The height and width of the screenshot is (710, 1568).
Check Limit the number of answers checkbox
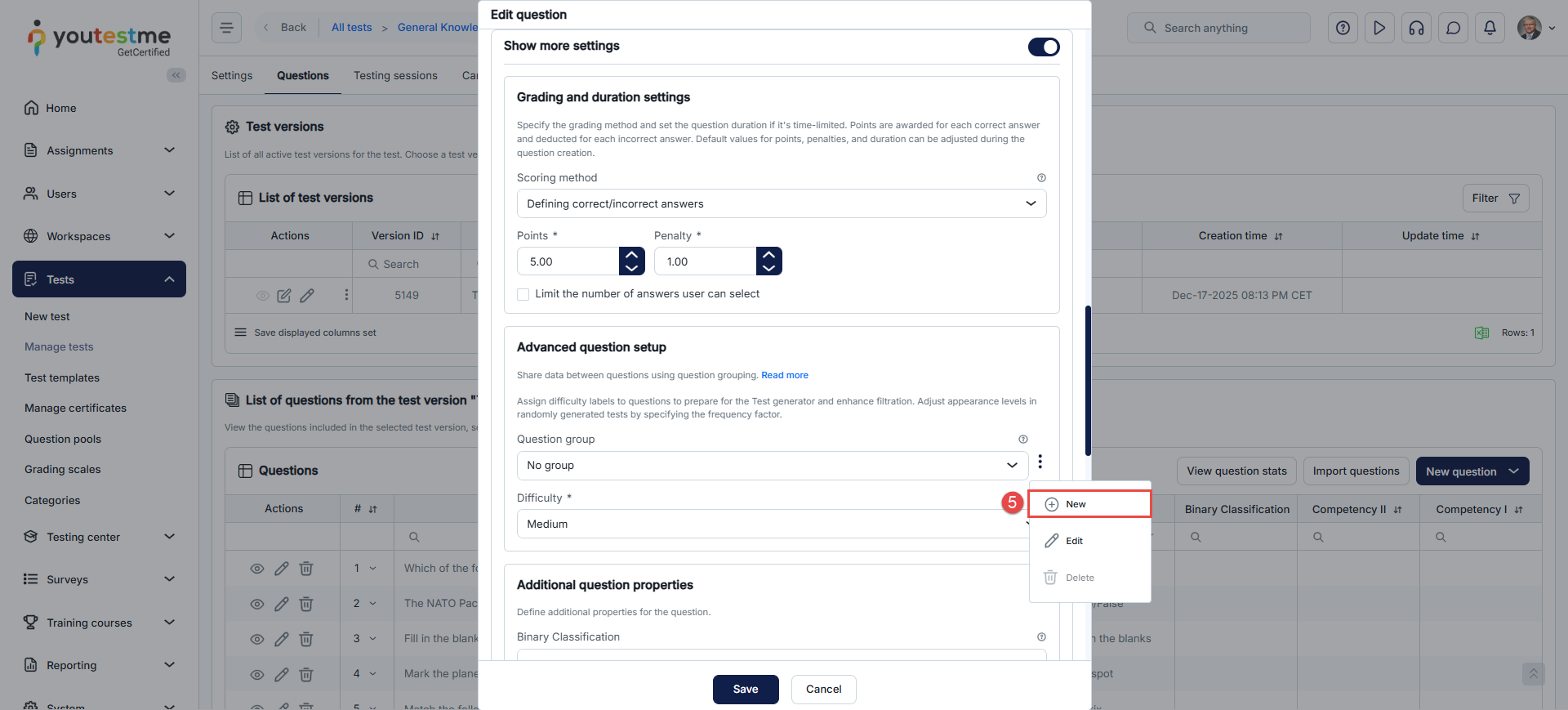click(x=523, y=294)
